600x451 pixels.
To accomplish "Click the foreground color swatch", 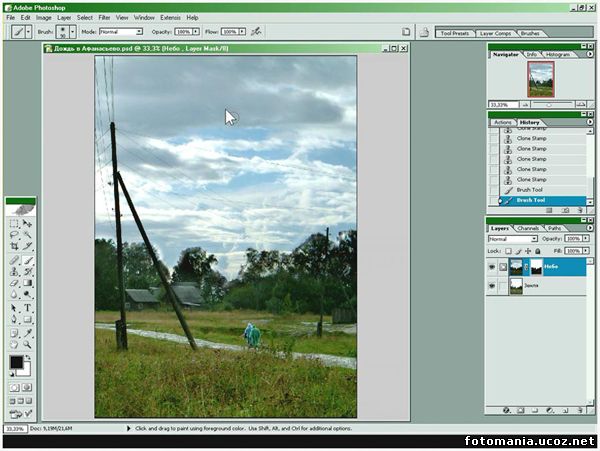I will [17, 362].
